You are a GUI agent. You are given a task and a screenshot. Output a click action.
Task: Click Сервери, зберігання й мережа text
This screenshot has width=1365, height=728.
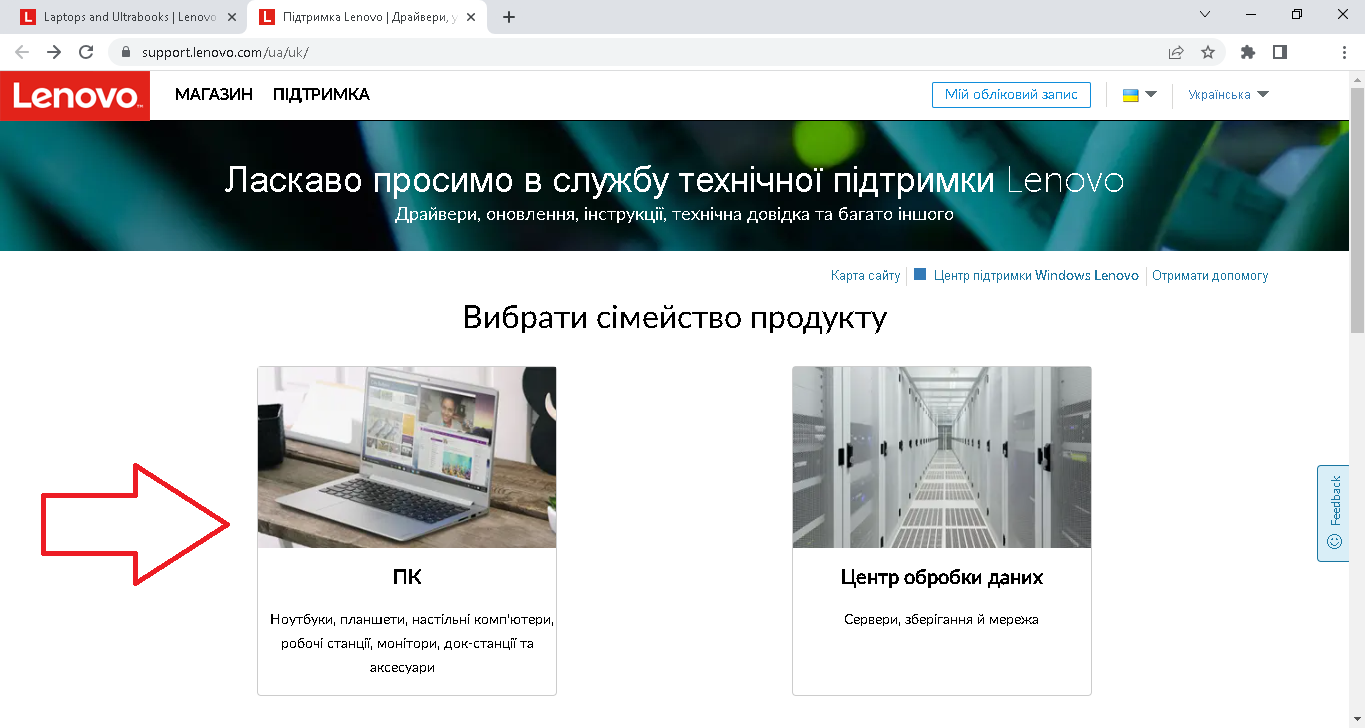pyautogui.click(x=942, y=620)
